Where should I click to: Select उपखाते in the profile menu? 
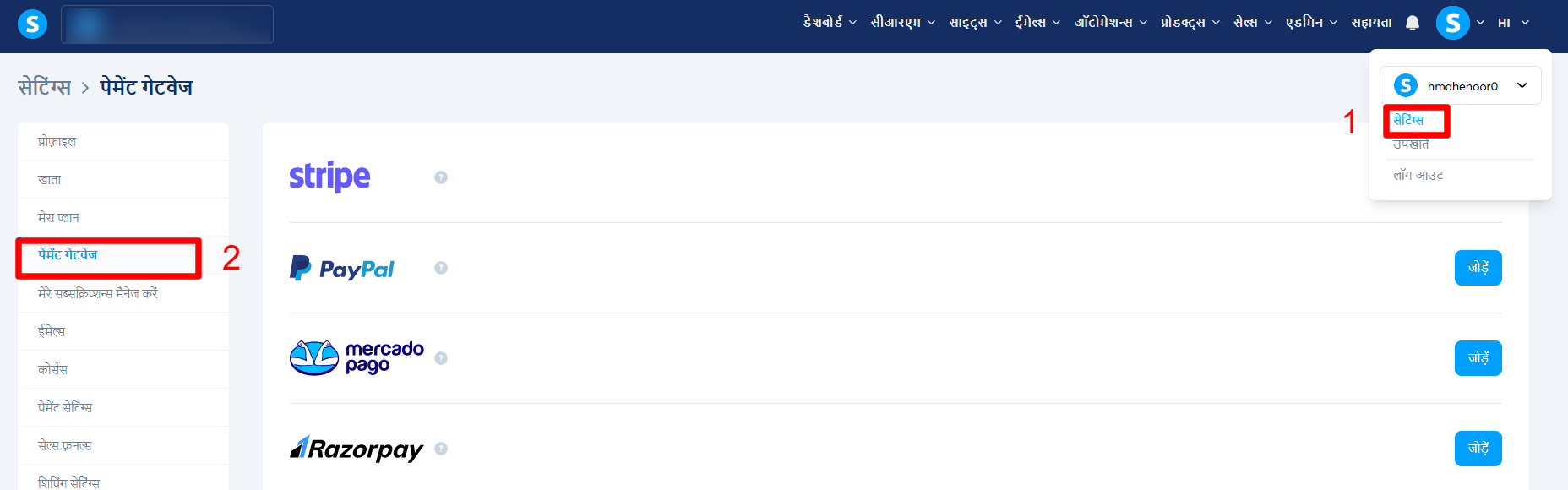1411,144
